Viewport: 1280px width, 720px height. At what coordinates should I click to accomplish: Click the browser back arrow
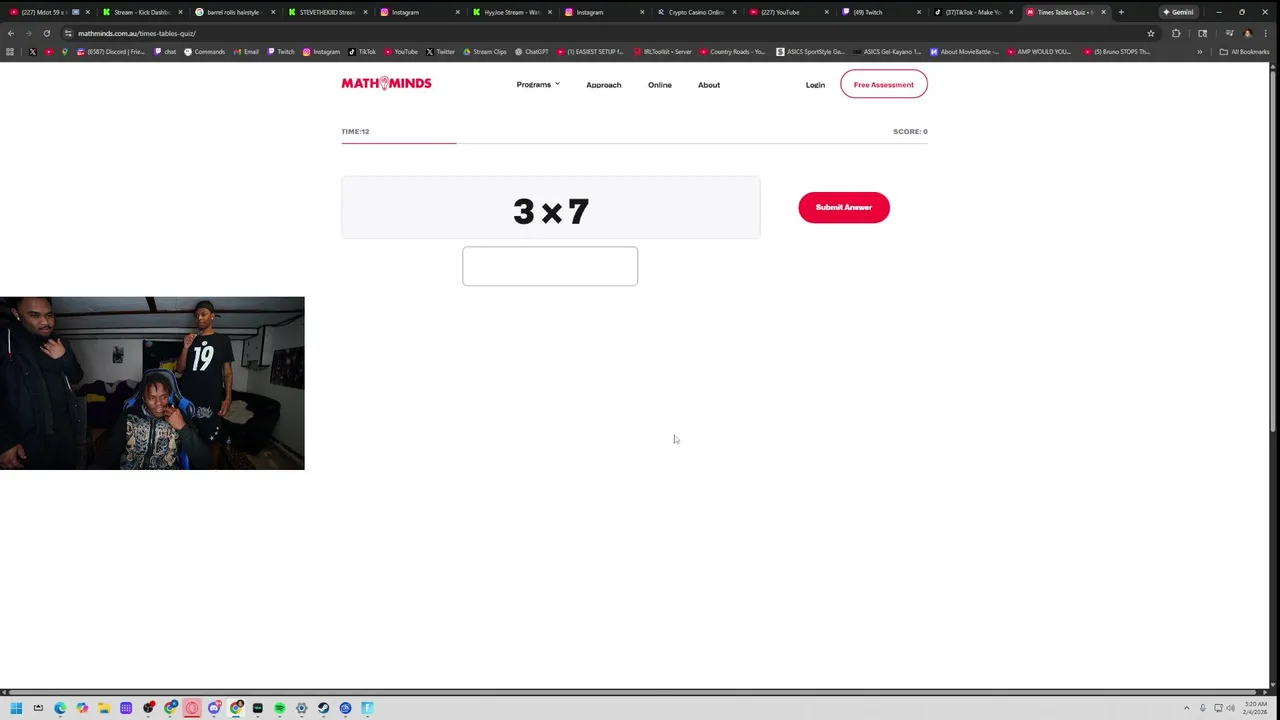(11, 33)
